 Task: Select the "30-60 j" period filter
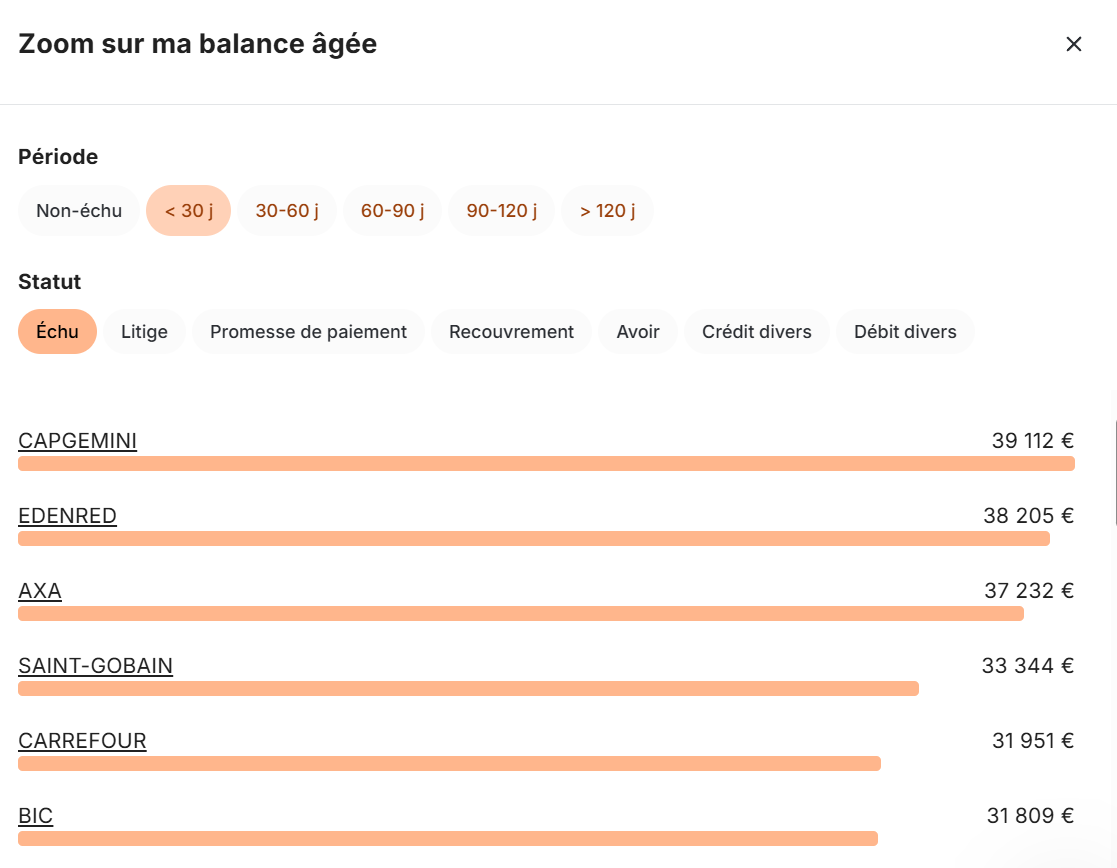point(287,210)
